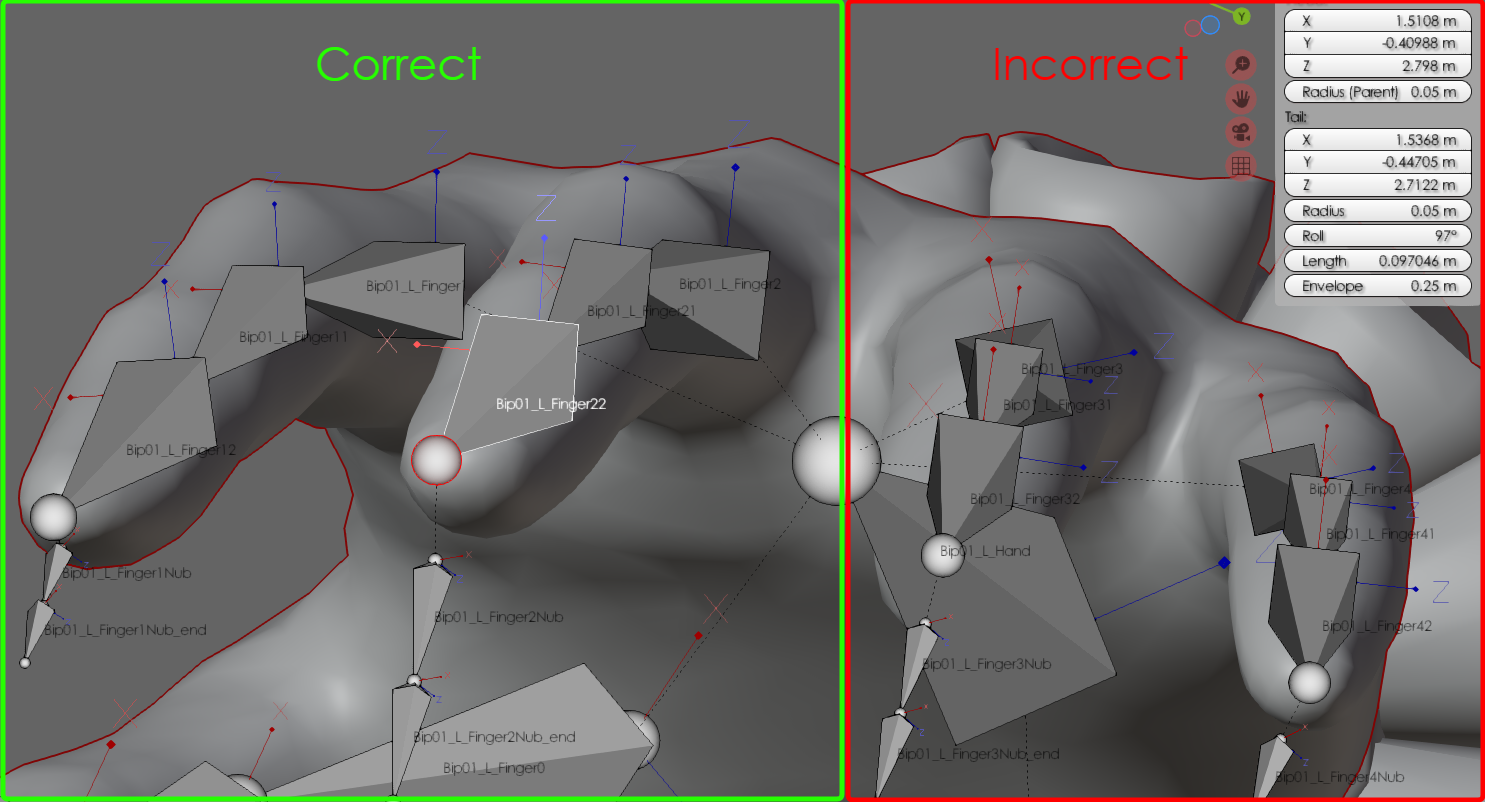Screen dimensions: 1485x802
Task: Select the Bip01_L_Finger1Nub_end bone
Action: 37,628
